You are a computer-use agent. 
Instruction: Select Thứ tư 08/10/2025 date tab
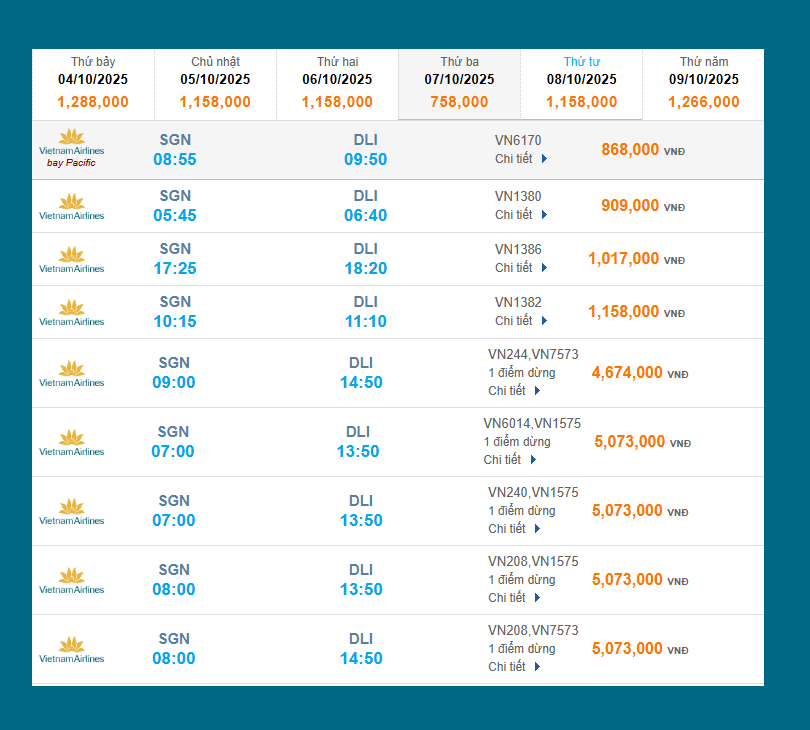point(581,82)
